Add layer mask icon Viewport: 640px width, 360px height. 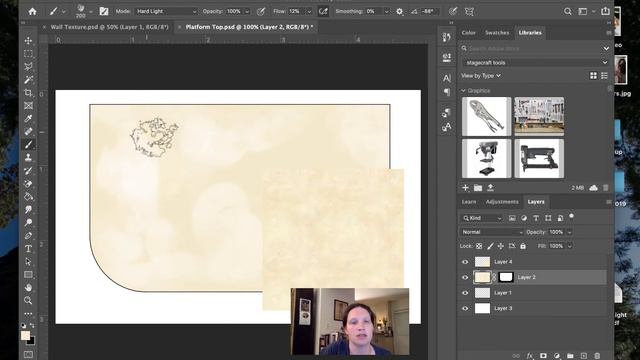(543, 356)
